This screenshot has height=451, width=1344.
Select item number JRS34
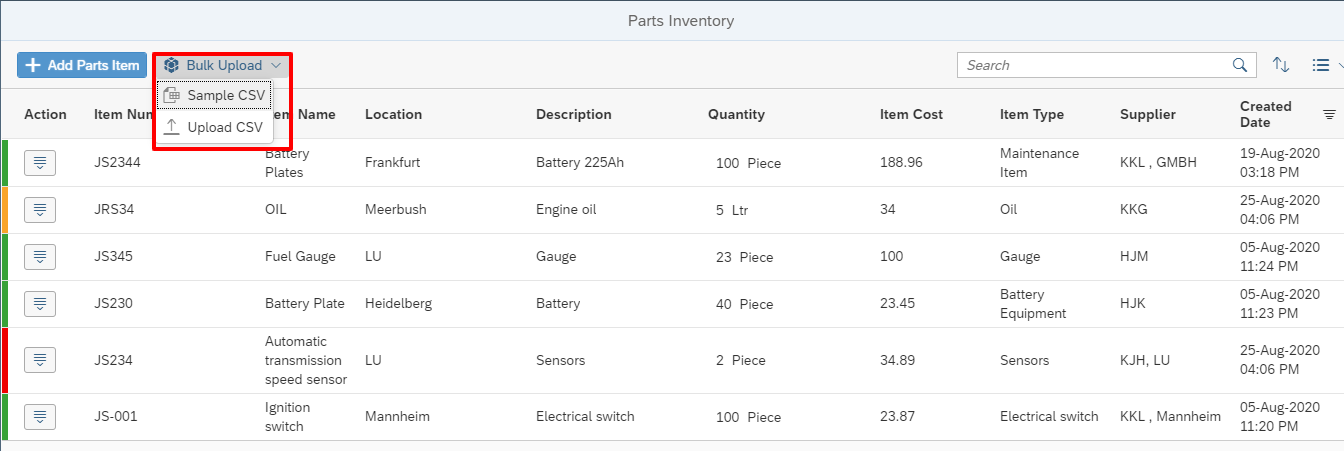tap(114, 210)
